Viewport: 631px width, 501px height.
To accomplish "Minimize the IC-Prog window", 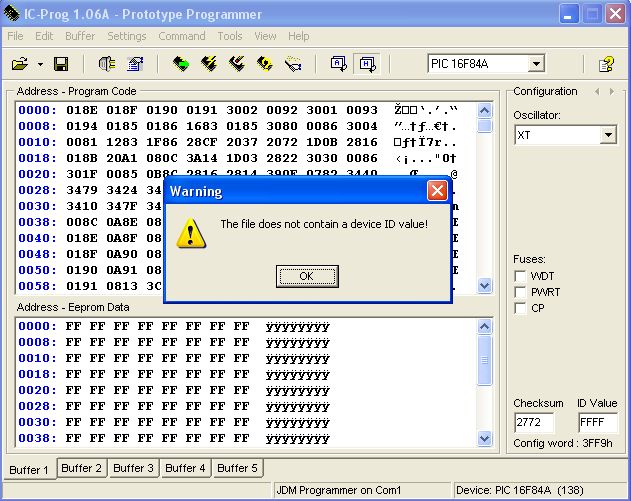I will point(569,14).
